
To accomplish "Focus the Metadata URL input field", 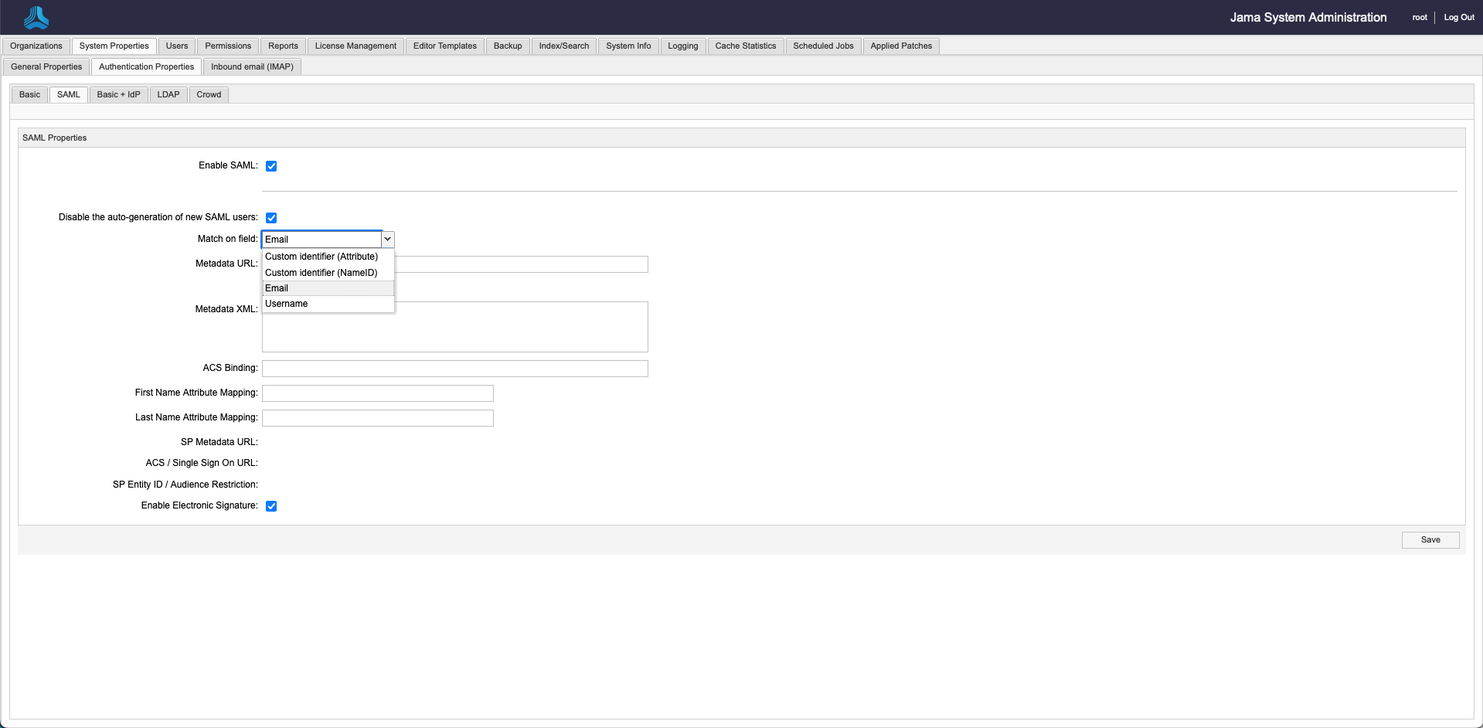I will 455,264.
